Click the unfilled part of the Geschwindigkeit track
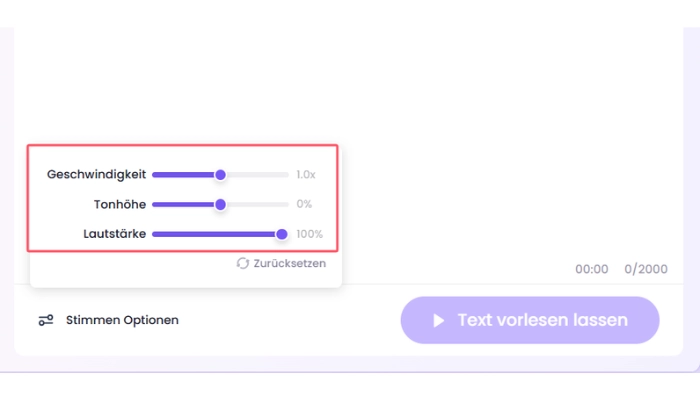The height and width of the screenshot is (400, 700). [257, 175]
